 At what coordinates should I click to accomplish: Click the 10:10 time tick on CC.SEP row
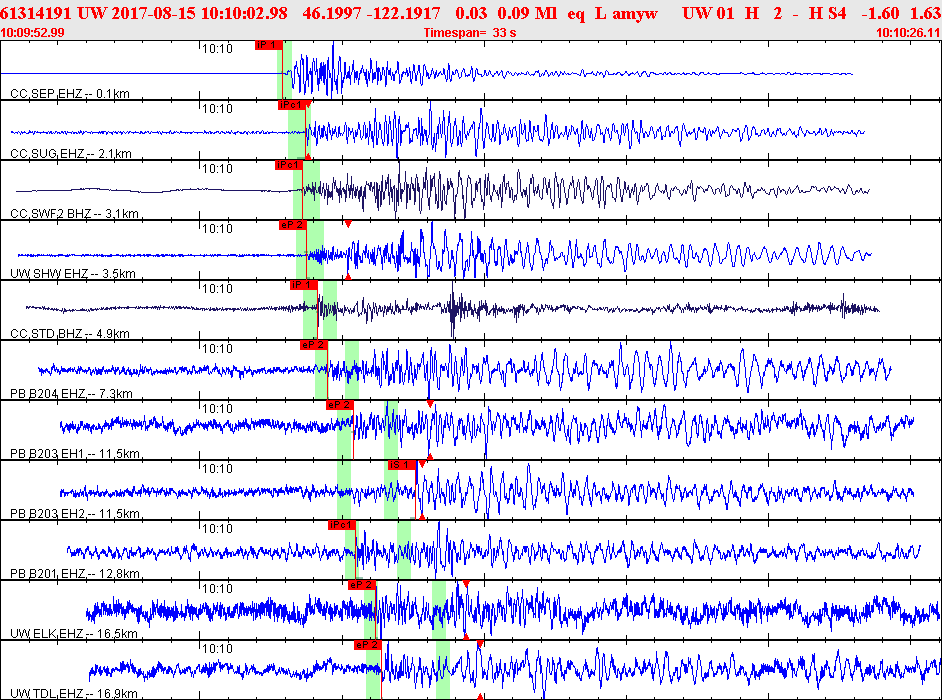217,49
